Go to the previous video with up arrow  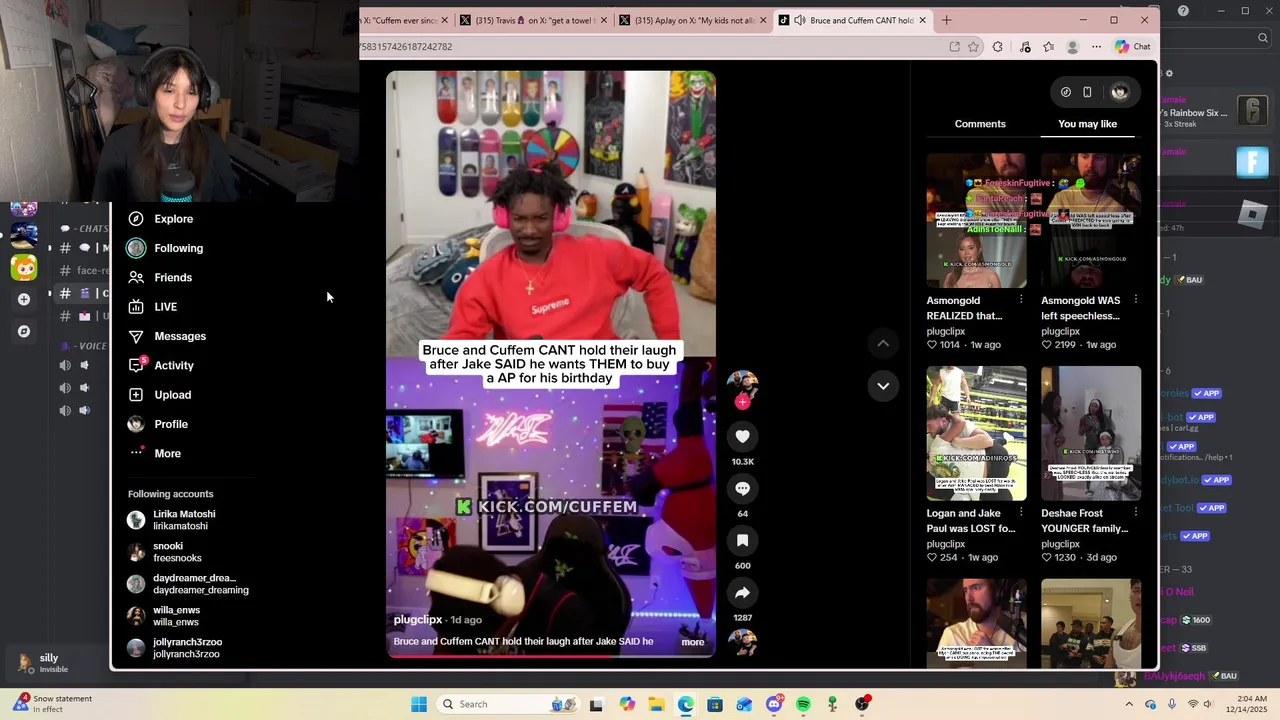(883, 343)
